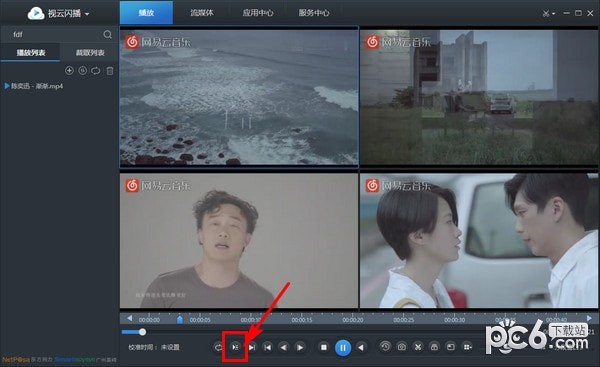The height and width of the screenshot is (367, 600).
Task: Click the timeline scroll-right arrow
Action: pyautogui.click(x=589, y=318)
